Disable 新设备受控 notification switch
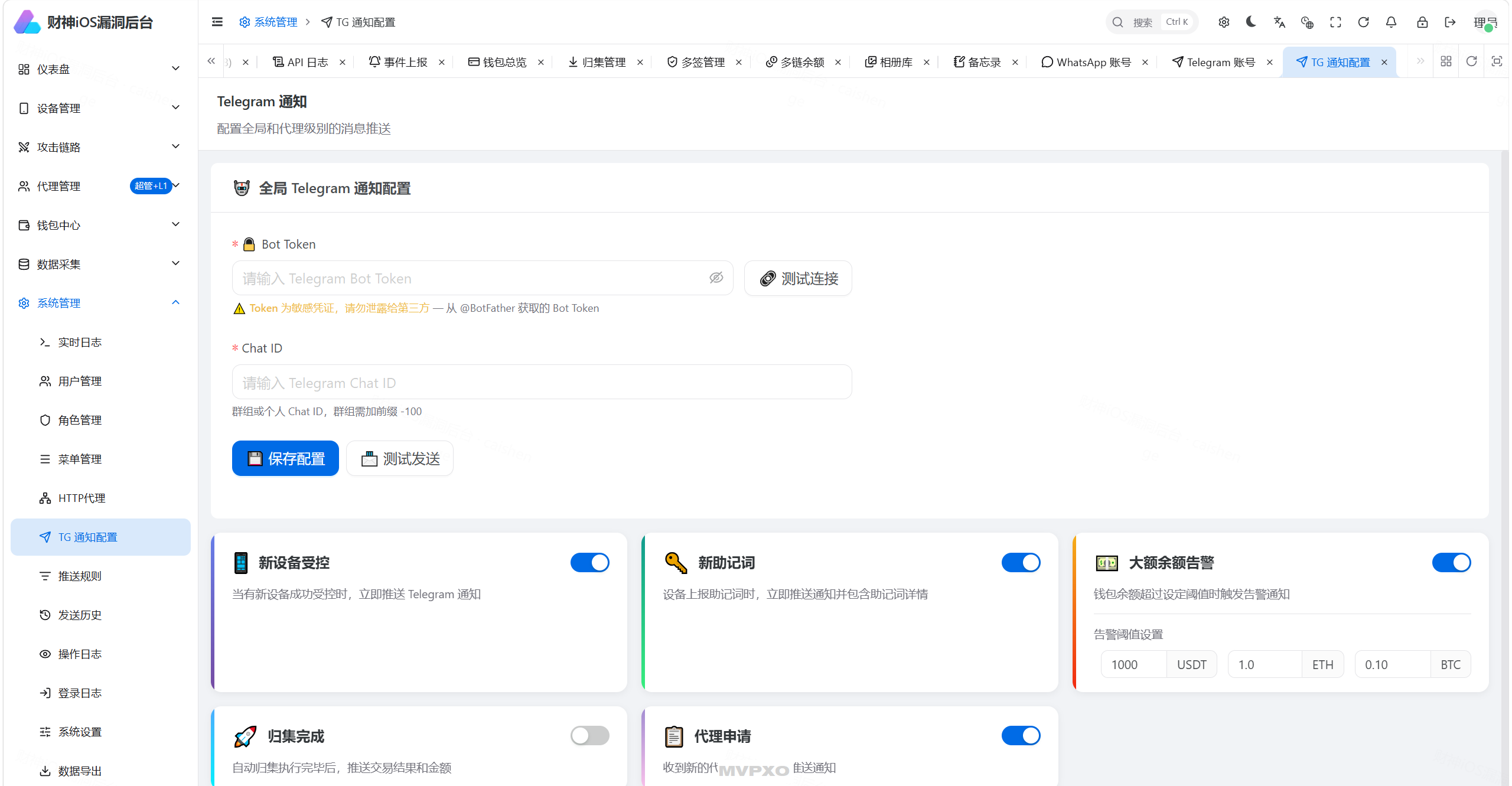 (589, 562)
